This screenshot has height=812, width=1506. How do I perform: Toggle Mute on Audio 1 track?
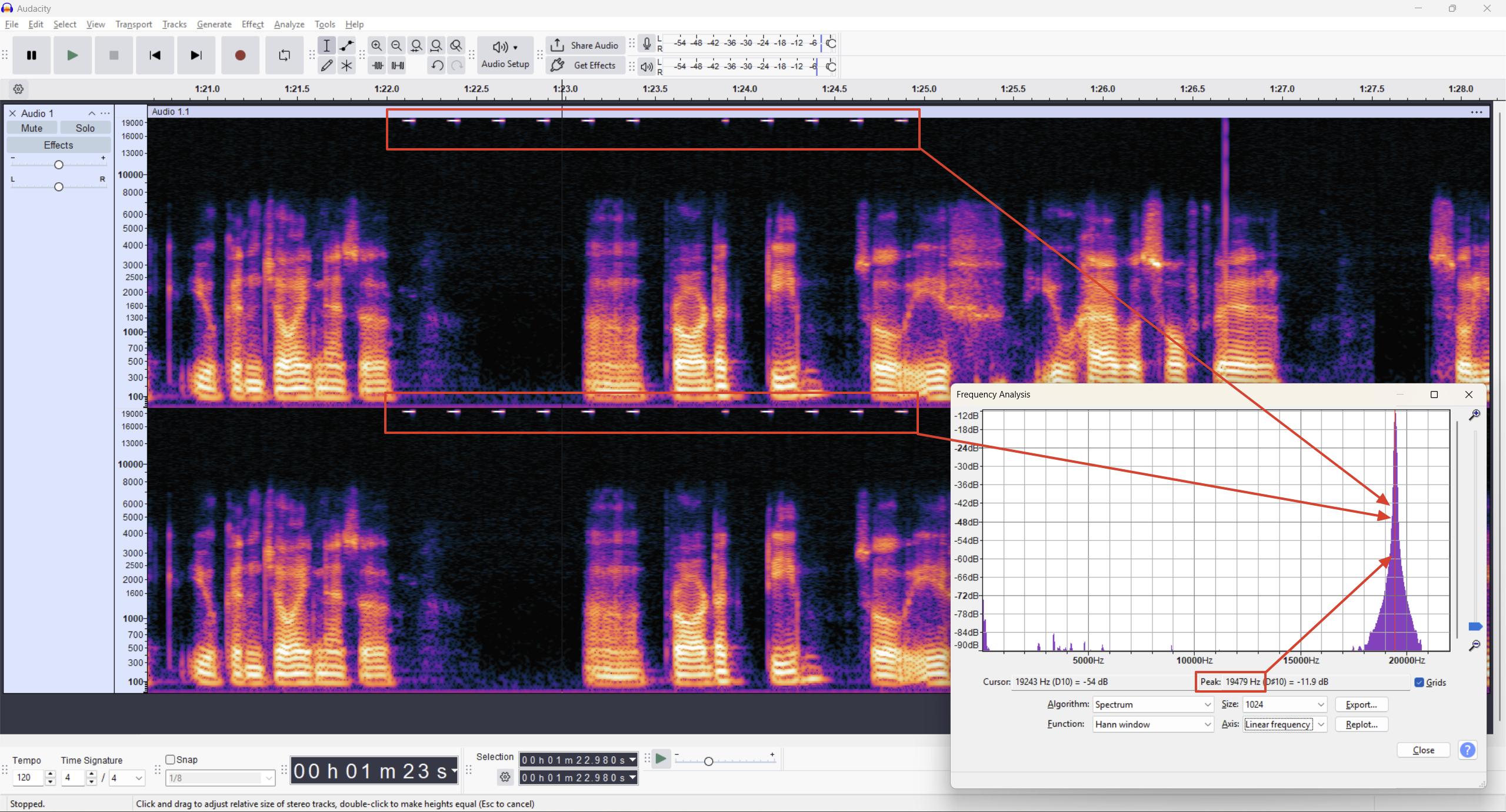pos(32,128)
